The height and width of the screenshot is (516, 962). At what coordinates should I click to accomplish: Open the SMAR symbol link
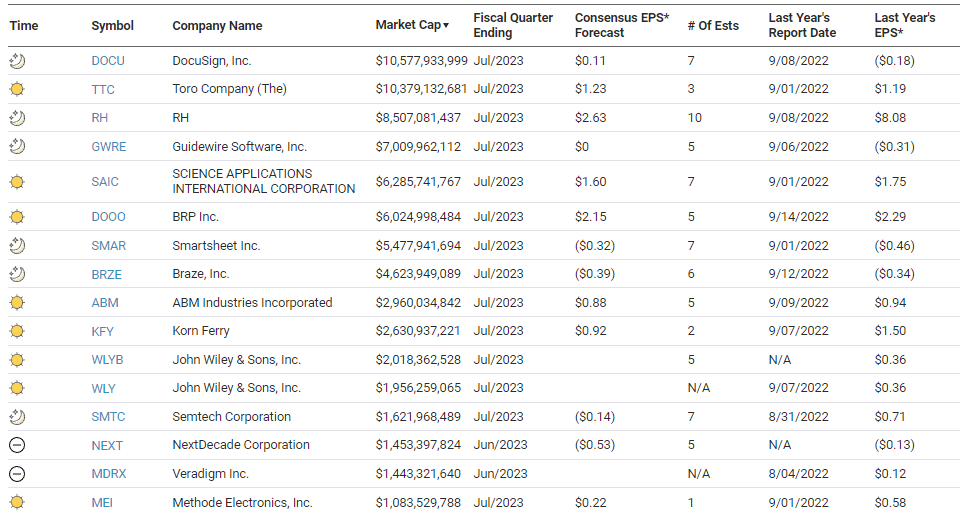point(109,245)
